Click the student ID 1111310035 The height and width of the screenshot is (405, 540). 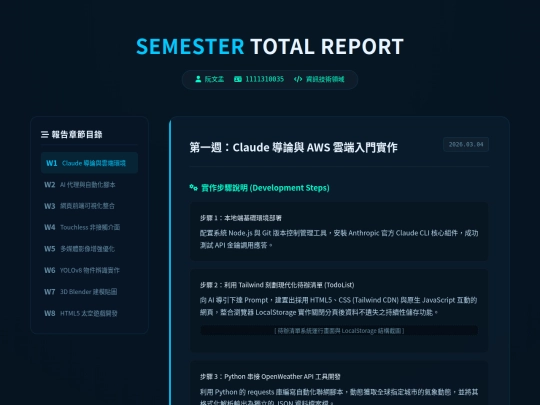[x=264, y=79]
